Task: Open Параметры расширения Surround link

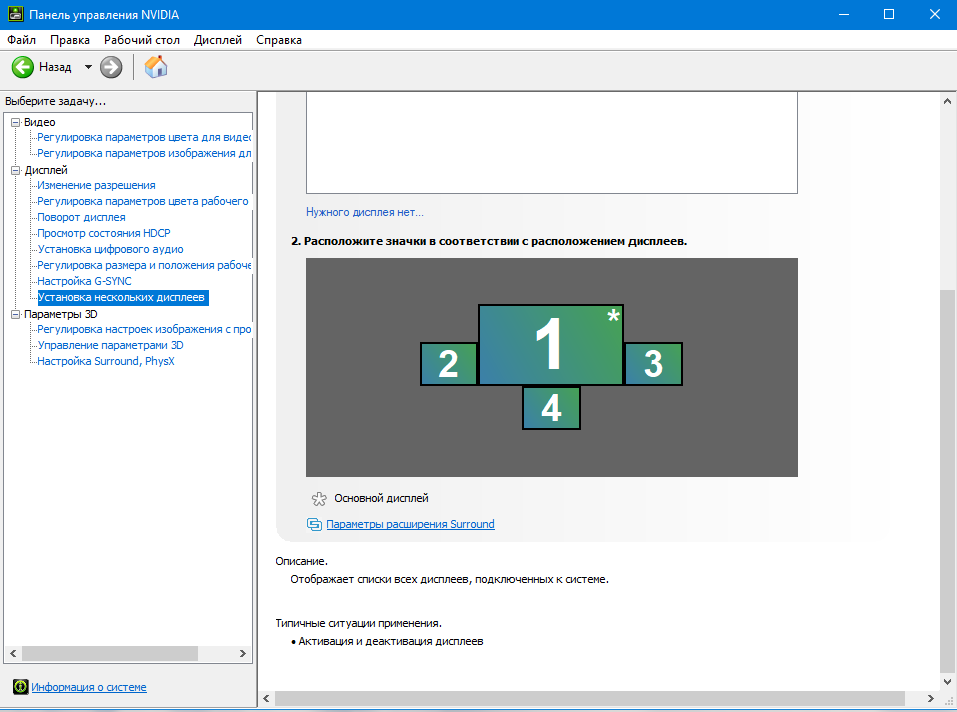Action: click(x=410, y=524)
